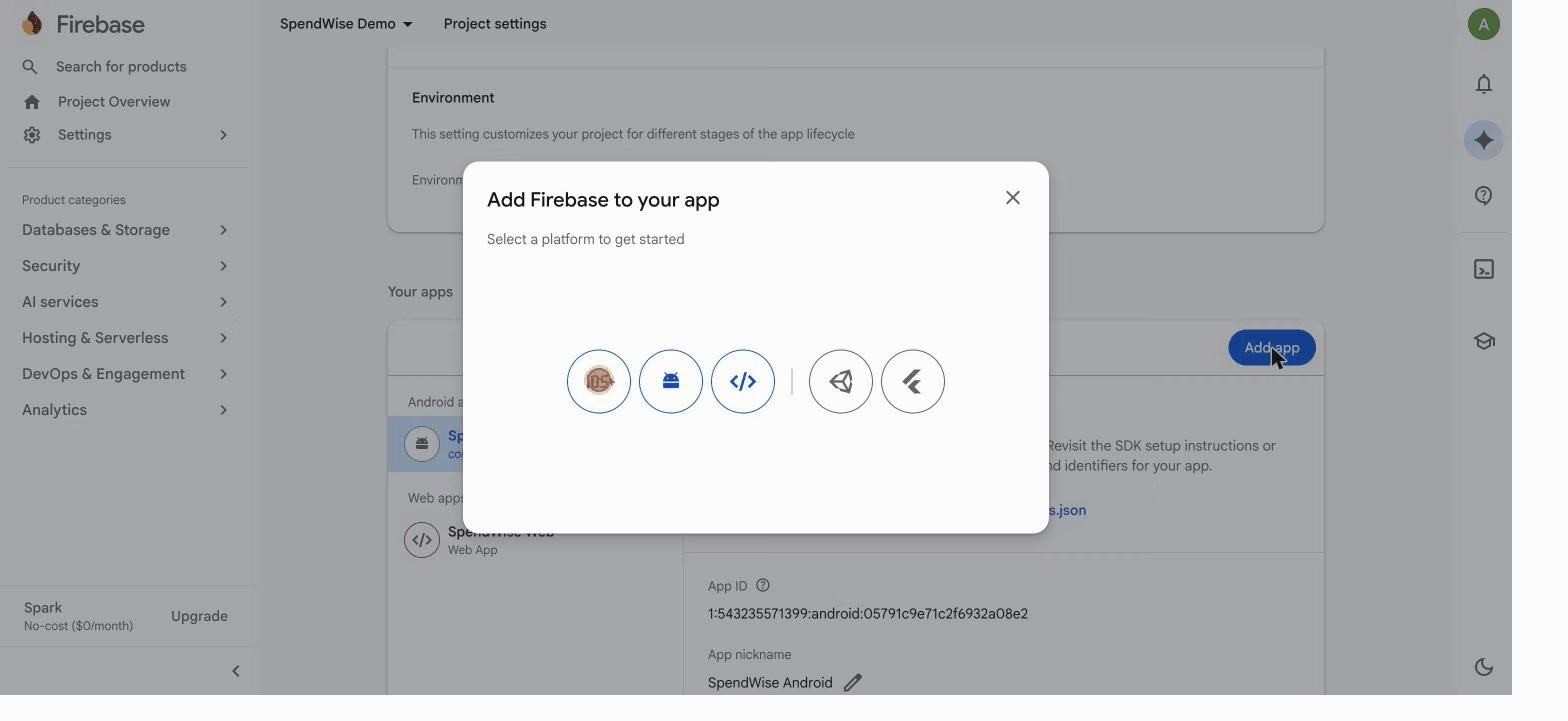
Task: Edit the app nickname pencil icon
Action: point(853,683)
